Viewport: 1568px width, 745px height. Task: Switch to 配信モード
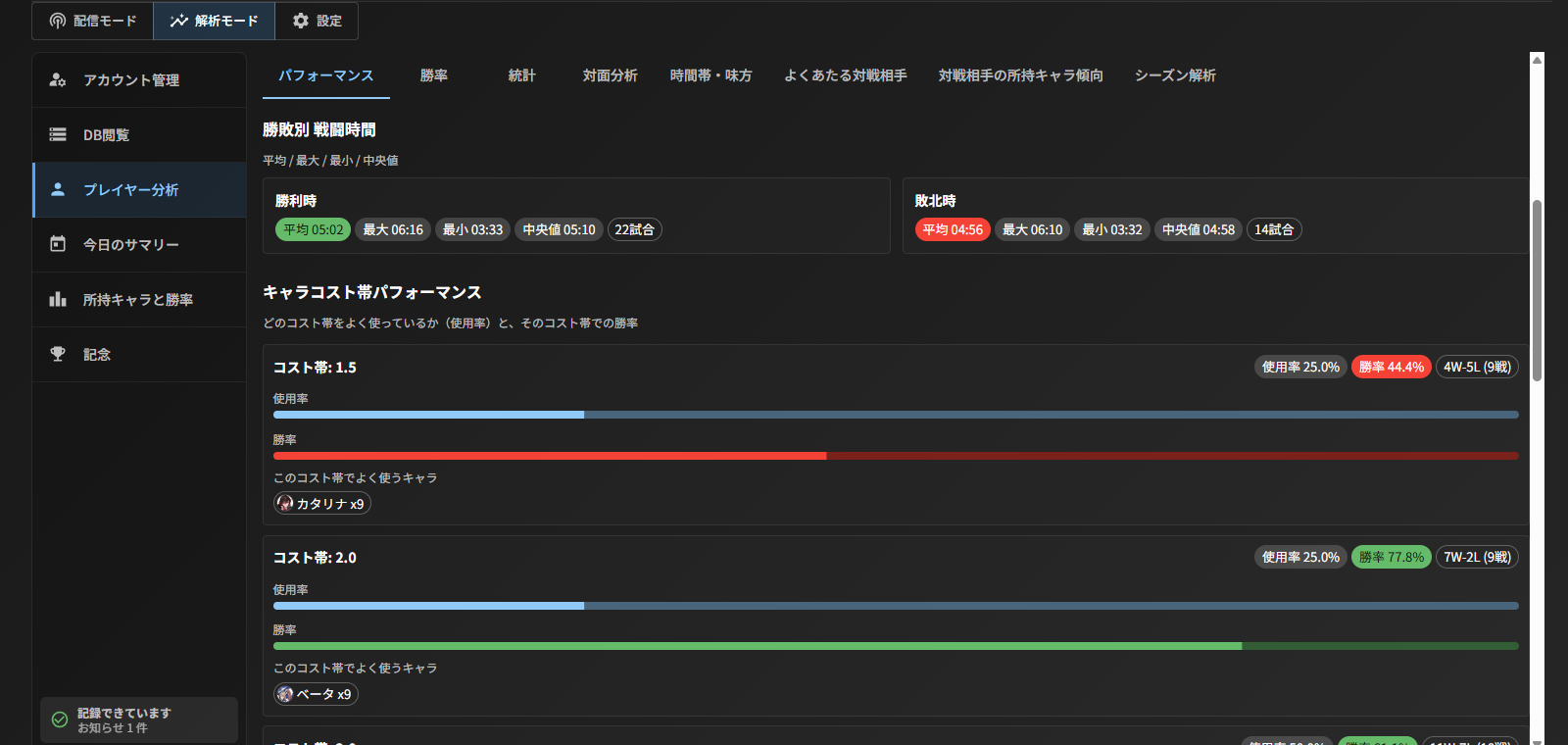[93, 21]
